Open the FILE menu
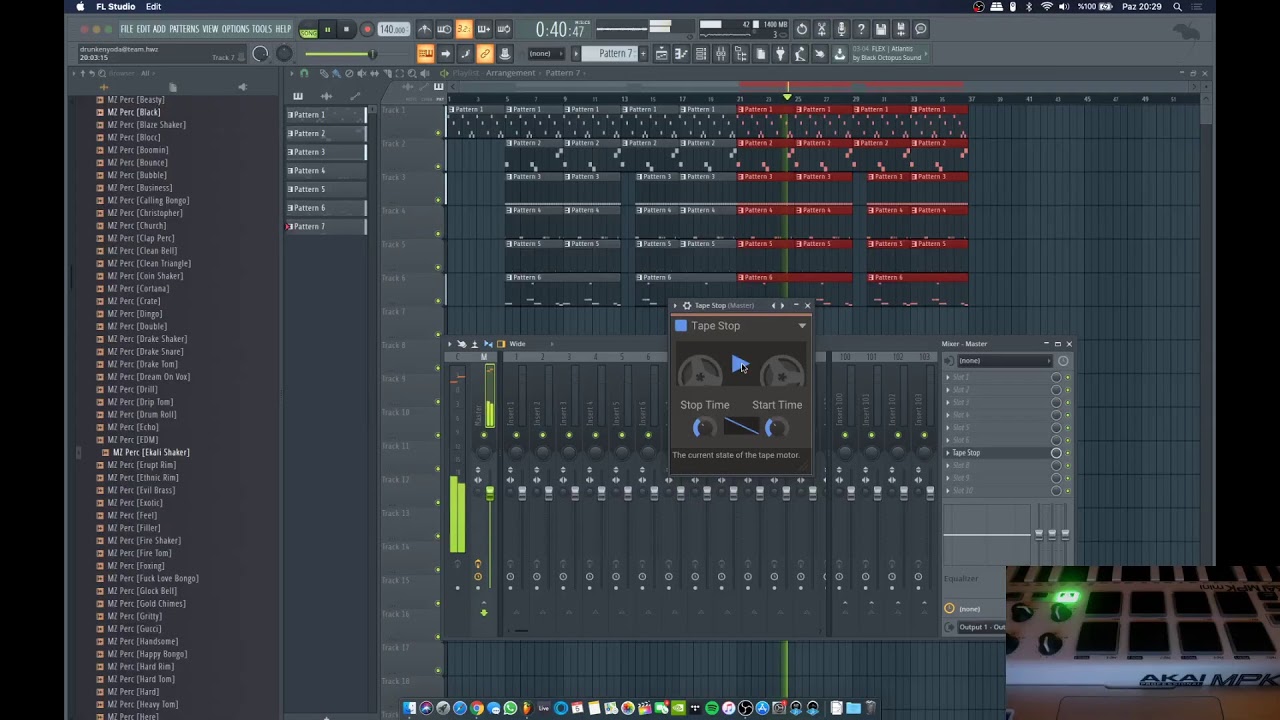This screenshot has height=720, width=1280. [x=127, y=30]
